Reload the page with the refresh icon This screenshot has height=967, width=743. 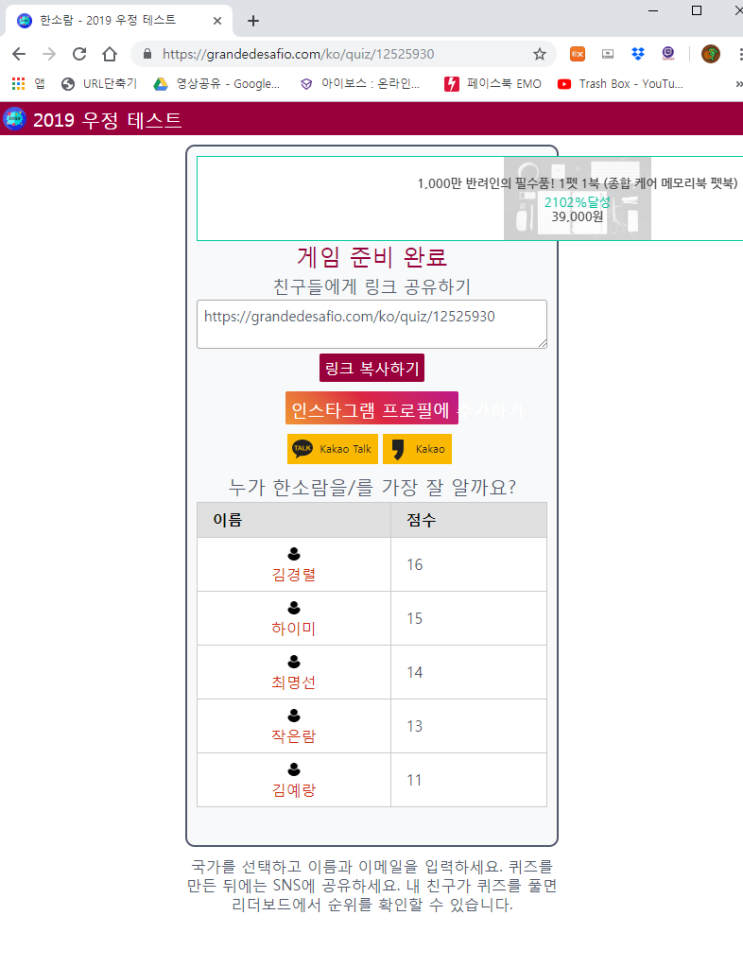tap(79, 54)
